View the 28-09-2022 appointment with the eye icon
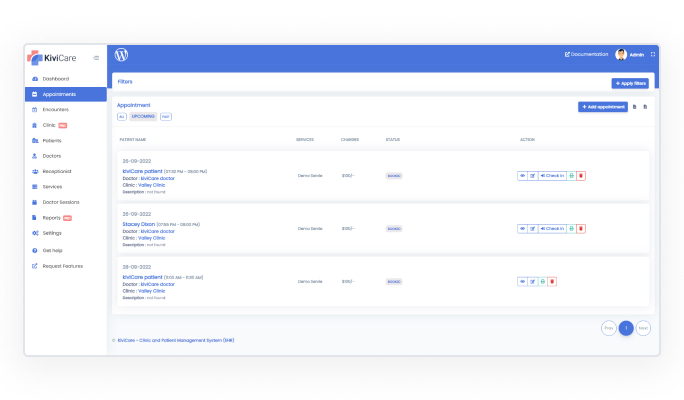Screen dimensions: 684x400 click(522, 282)
